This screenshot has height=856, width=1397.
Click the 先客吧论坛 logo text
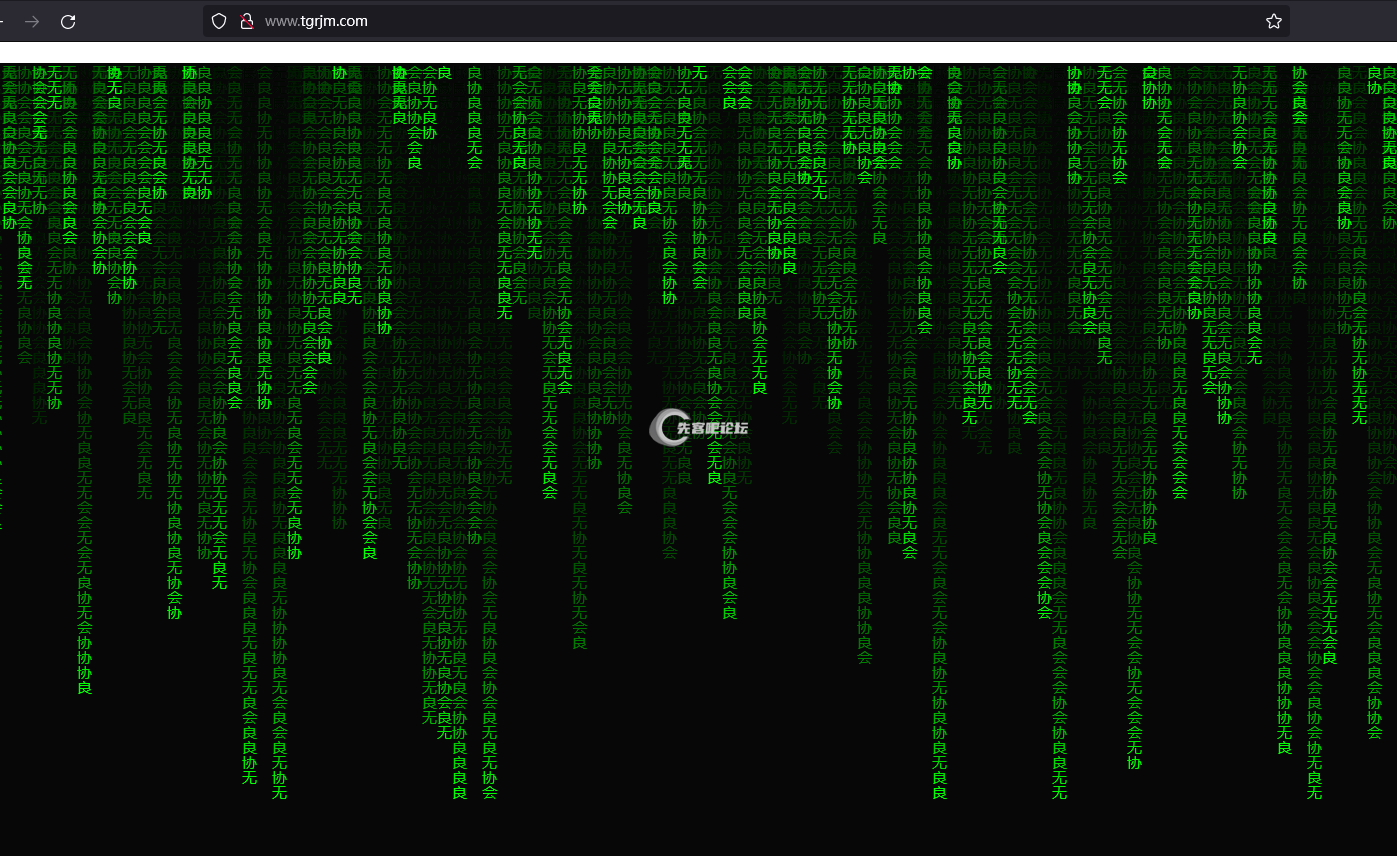click(x=712, y=428)
